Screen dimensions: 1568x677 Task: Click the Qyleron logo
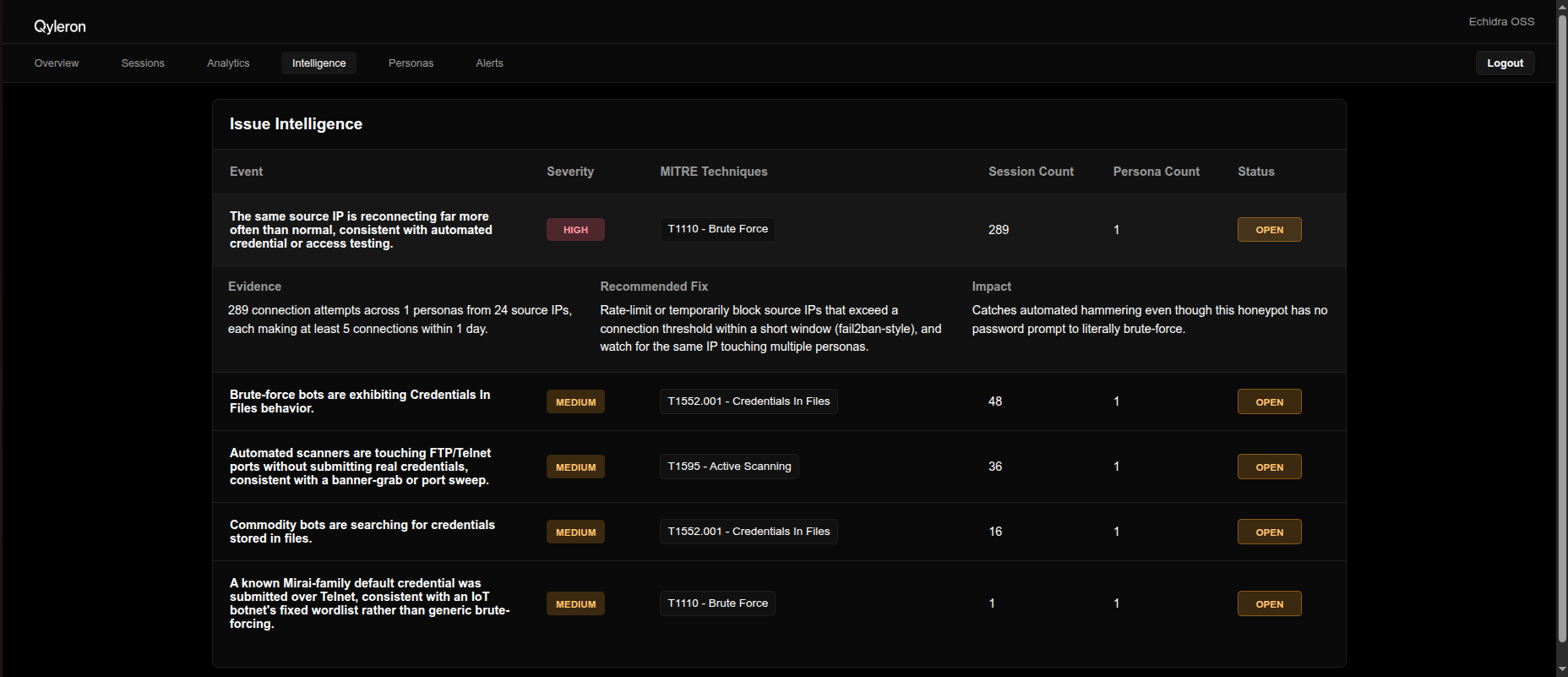[60, 26]
